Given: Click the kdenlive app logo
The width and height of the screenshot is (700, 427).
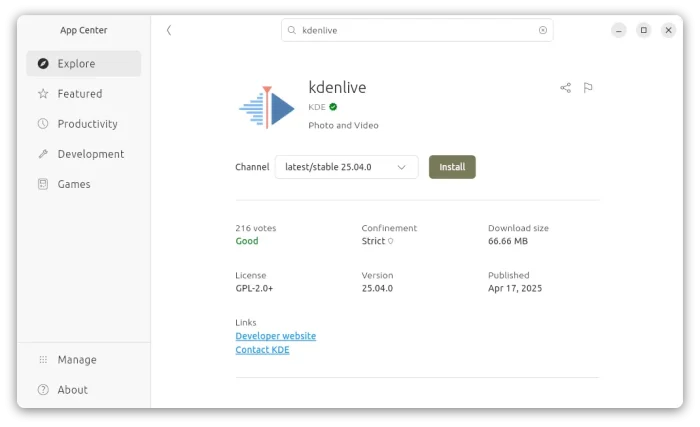Looking at the screenshot, I should click(x=267, y=107).
